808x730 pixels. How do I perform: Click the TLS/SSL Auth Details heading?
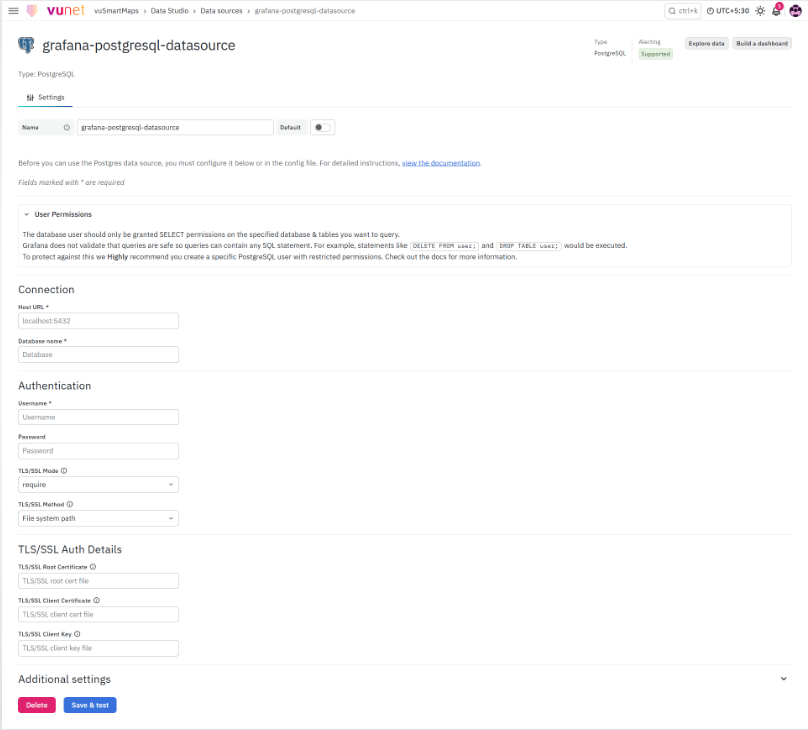(x=70, y=550)
